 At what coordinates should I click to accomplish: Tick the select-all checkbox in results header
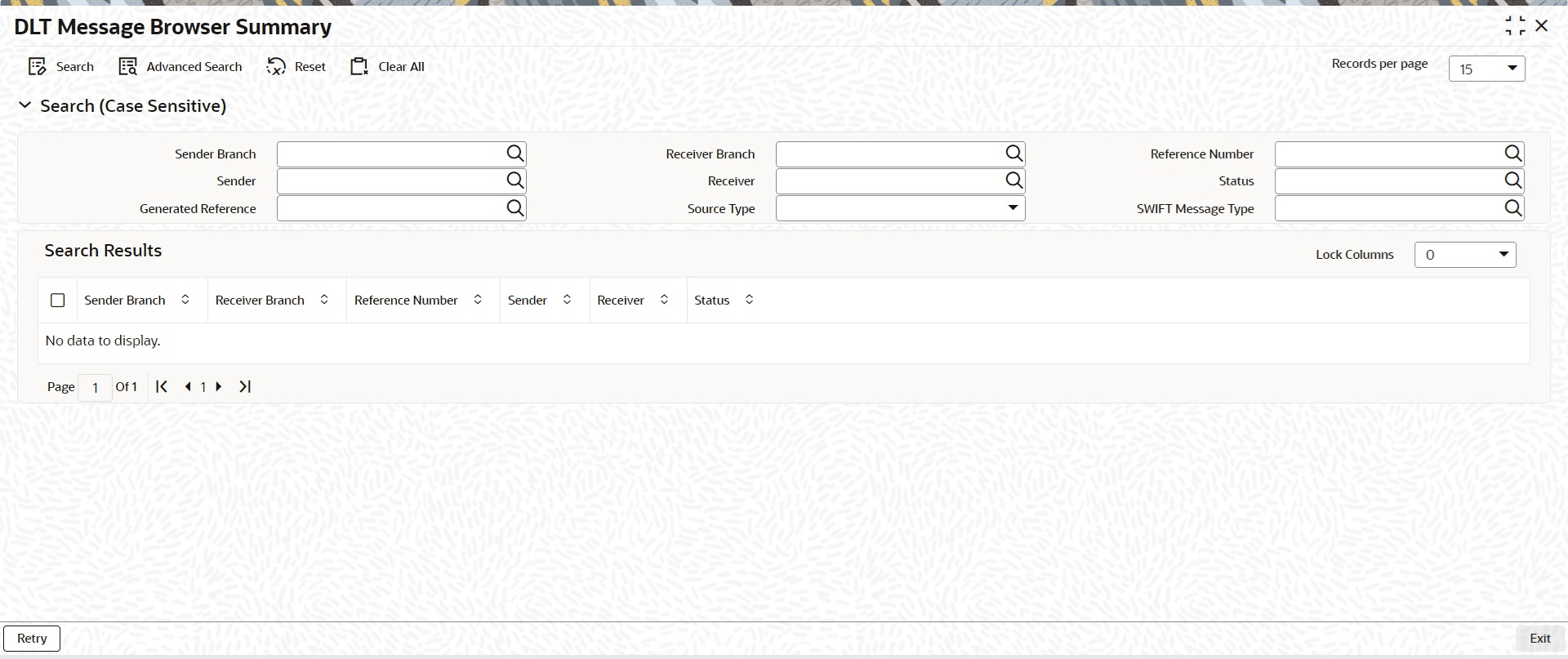coord(57,301)
